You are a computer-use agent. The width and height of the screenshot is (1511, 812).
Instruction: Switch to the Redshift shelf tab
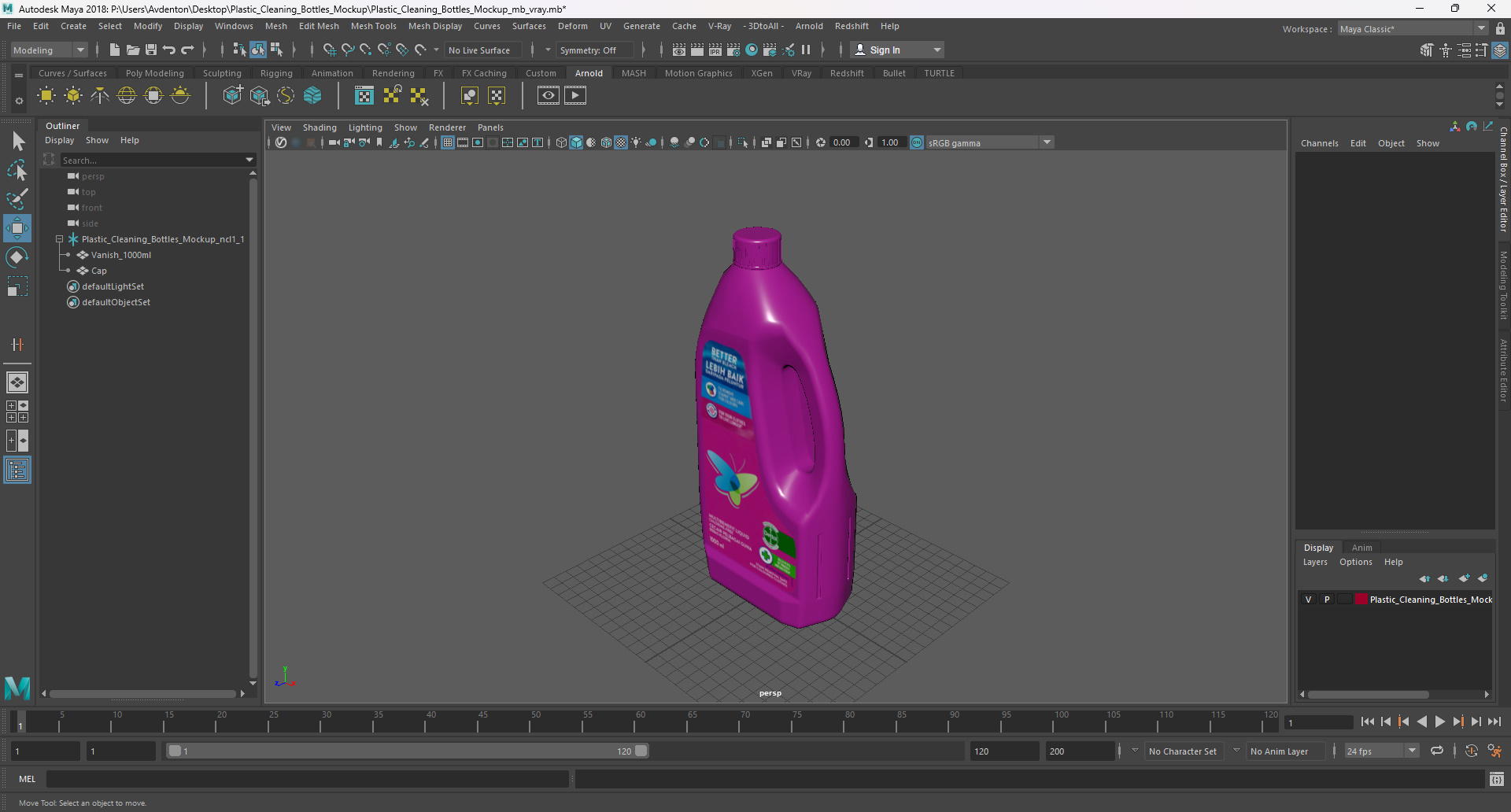tap(847, 73)
